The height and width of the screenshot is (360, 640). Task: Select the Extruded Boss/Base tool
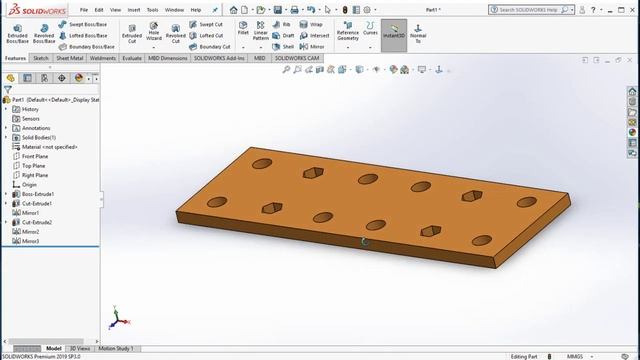pyautogui.click(x=18, y=33)
